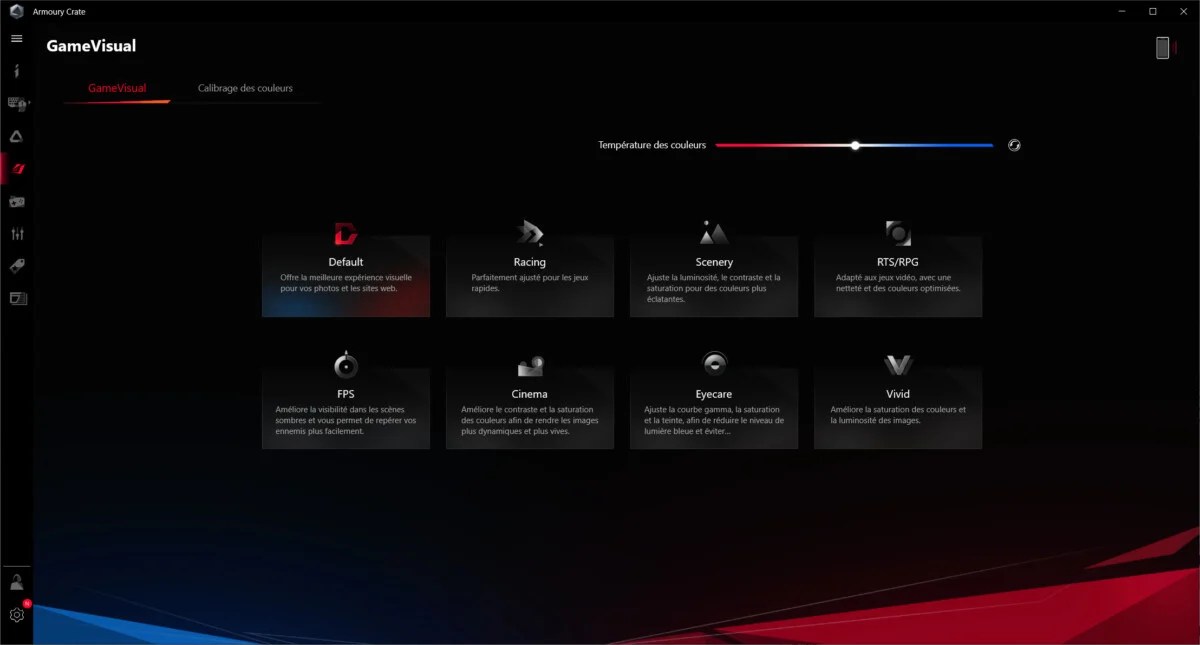Switch to the GameVisual tab
1200x645 pixels.
click(117, 88)
